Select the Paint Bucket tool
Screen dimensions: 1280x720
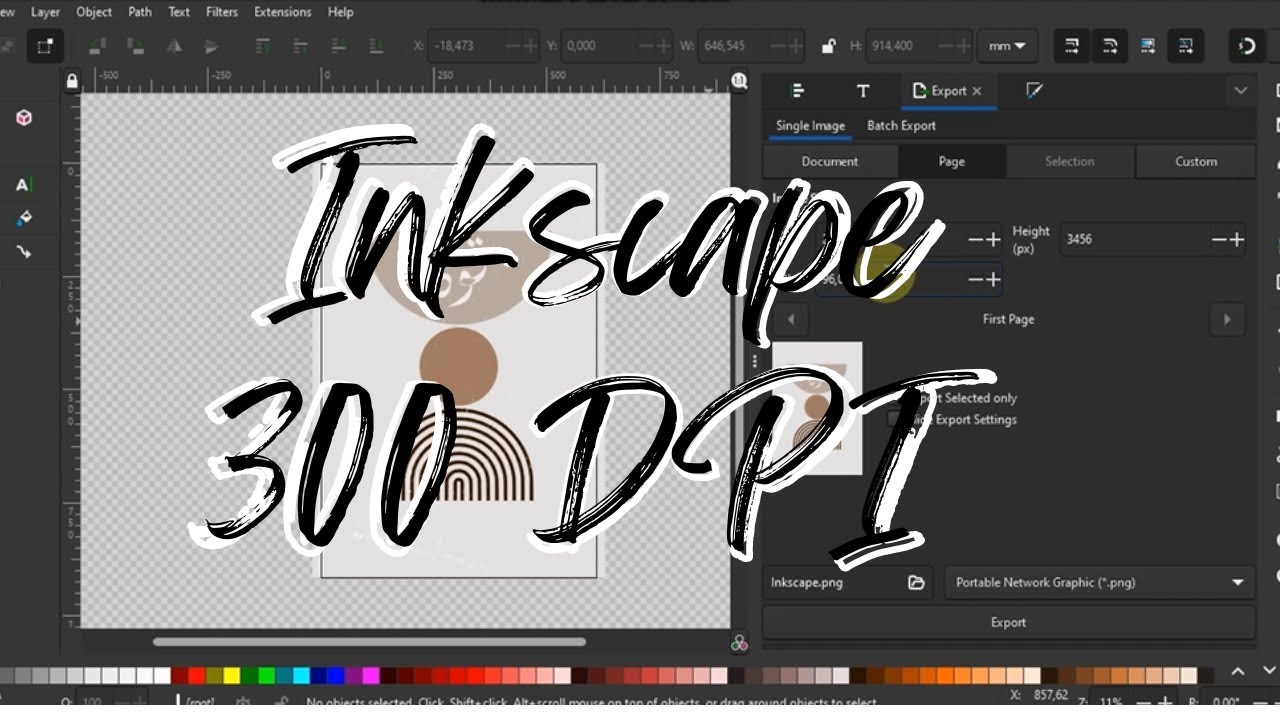tap(24, 218)
